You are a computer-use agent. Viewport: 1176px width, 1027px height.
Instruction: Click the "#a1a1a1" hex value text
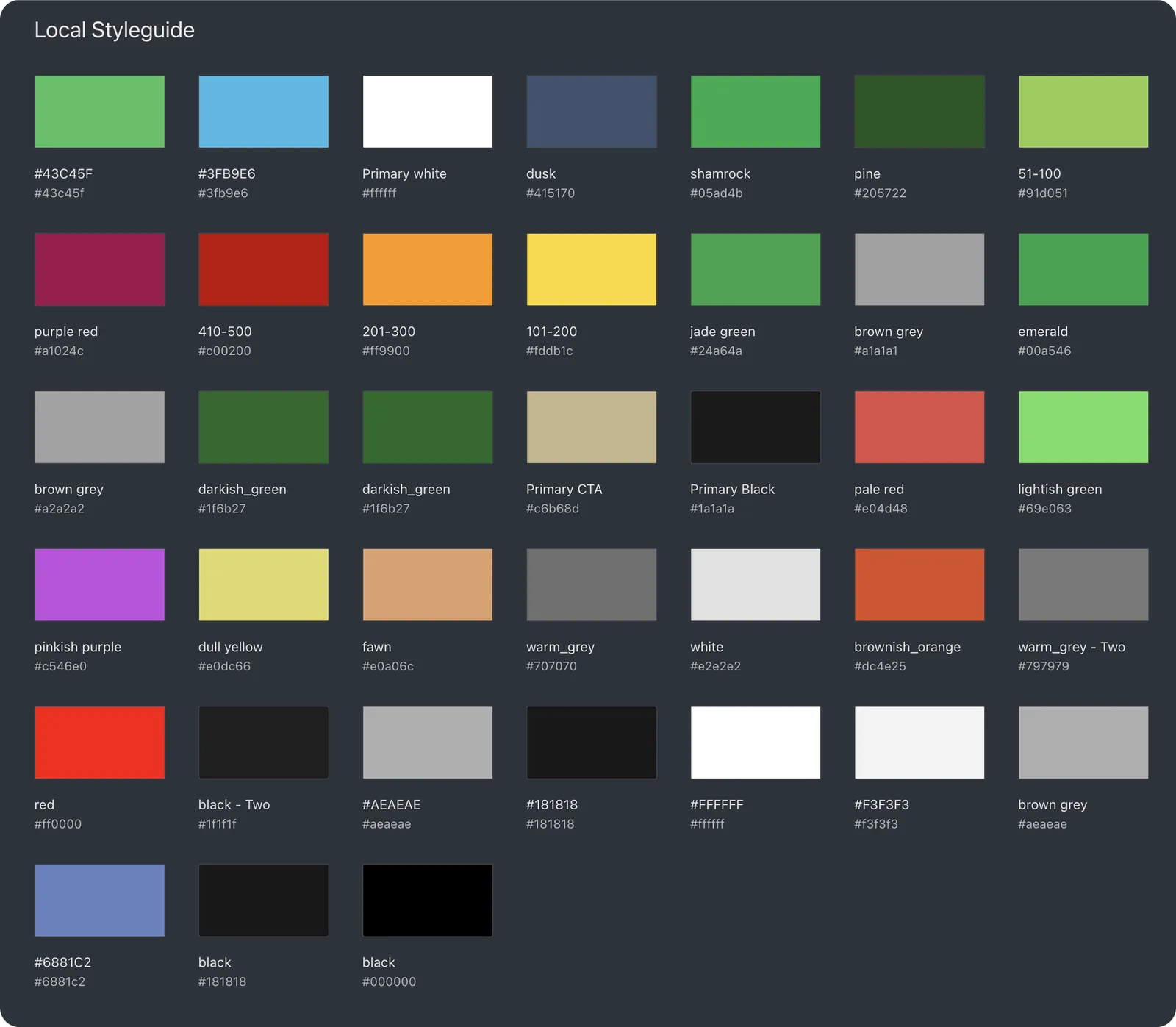(875, 351)
